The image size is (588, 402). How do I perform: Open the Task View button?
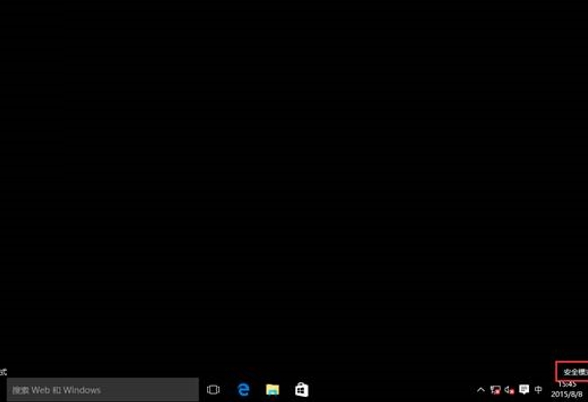tap(213, 390)
